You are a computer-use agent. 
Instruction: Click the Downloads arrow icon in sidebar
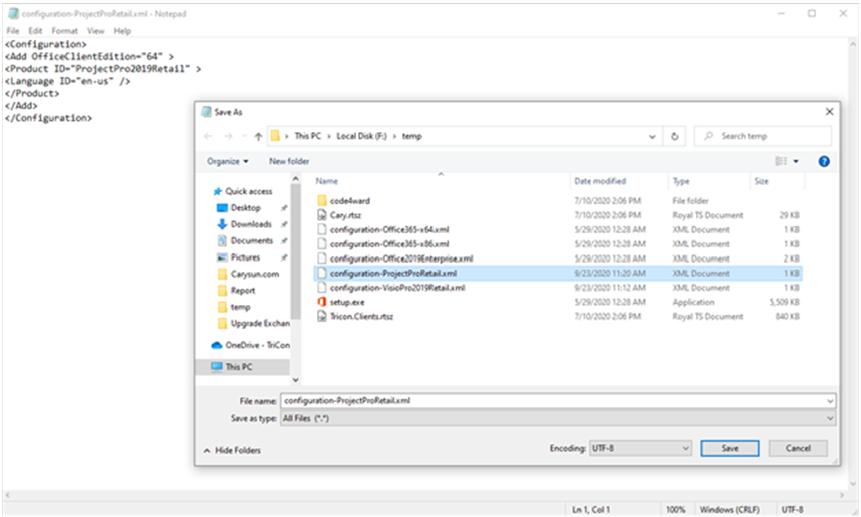pos(222,224)
